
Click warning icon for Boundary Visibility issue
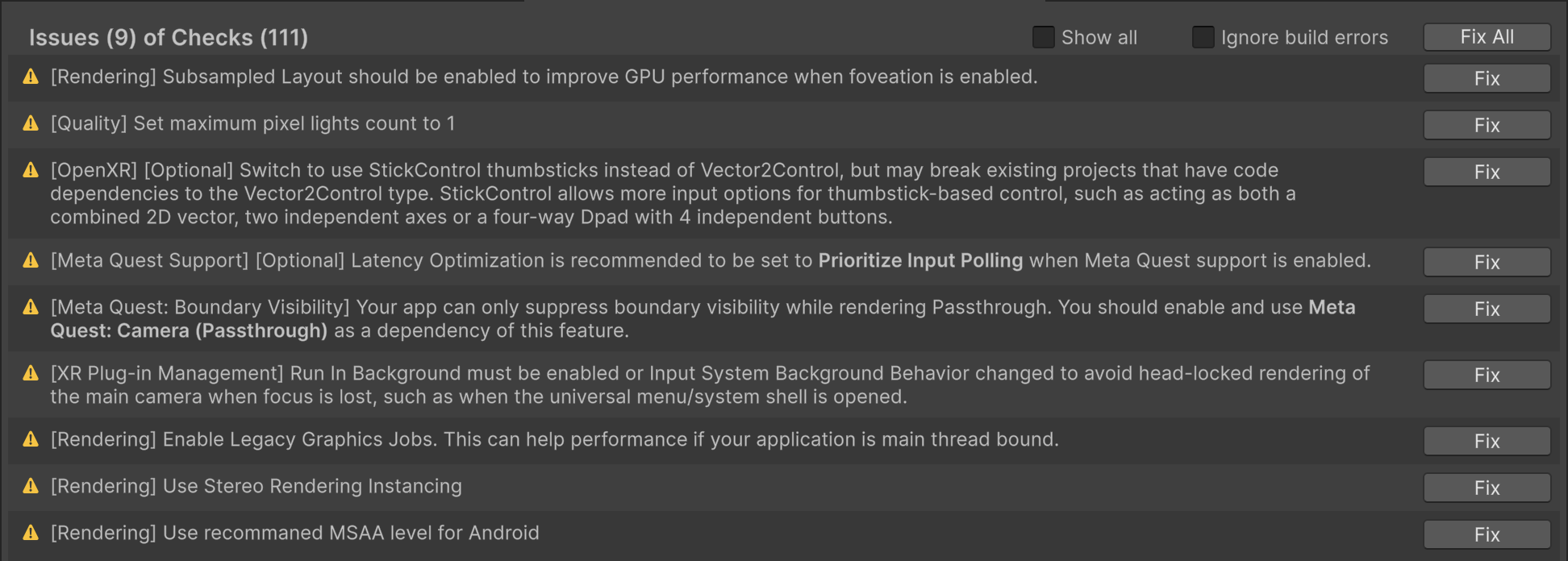(31, 308)
